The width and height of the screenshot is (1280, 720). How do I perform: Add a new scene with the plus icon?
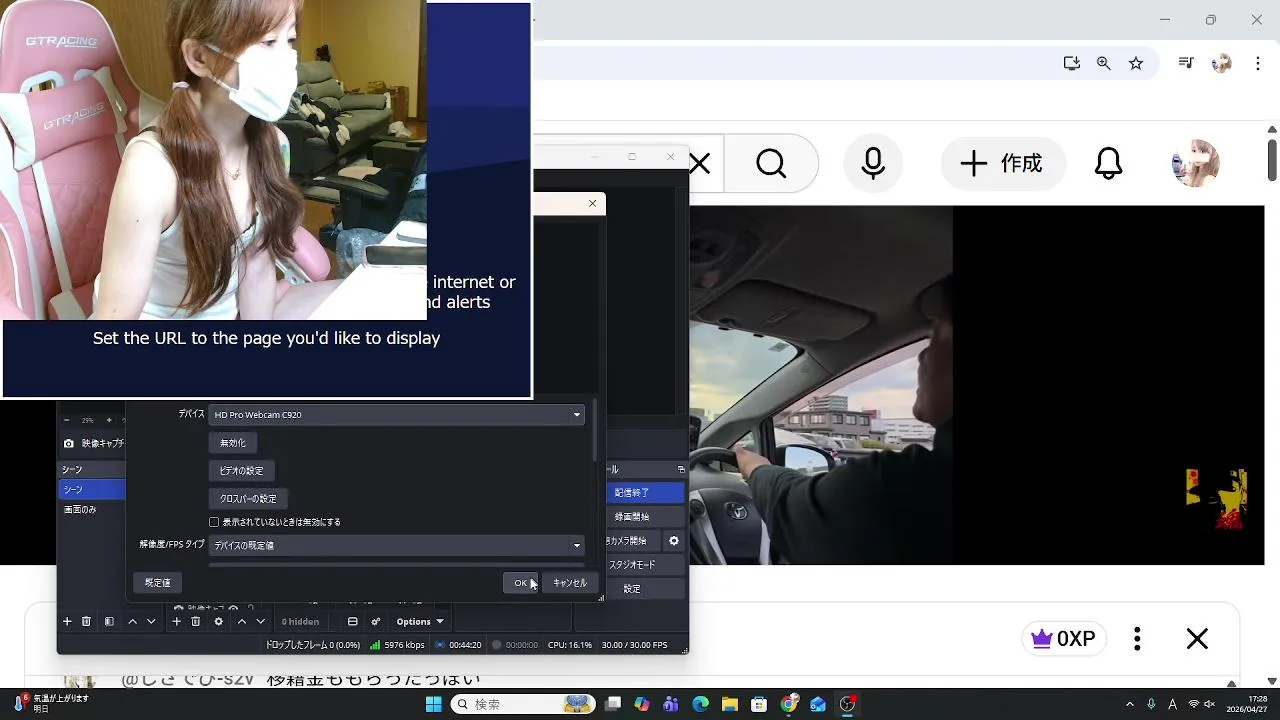click(x=67, y=621)
